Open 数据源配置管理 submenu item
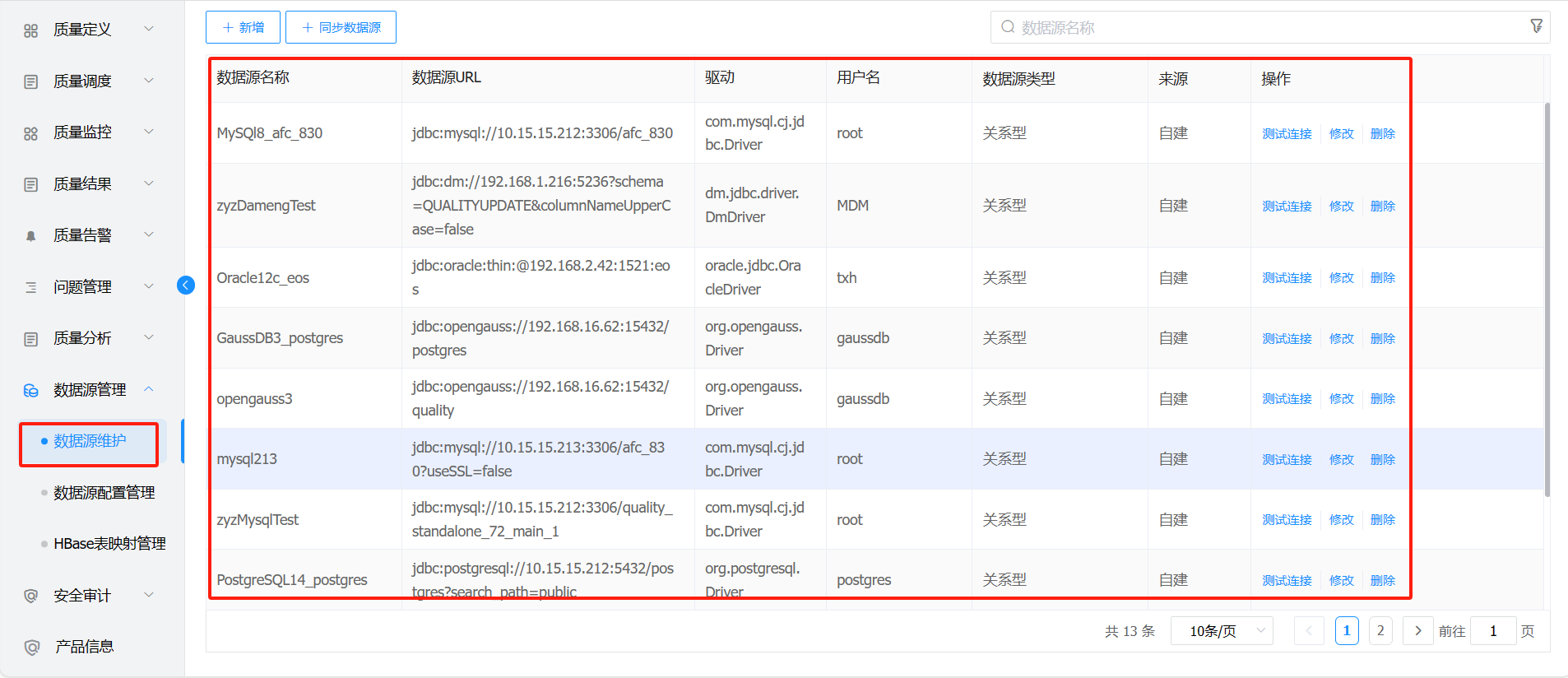 click(x=104, y=493)
